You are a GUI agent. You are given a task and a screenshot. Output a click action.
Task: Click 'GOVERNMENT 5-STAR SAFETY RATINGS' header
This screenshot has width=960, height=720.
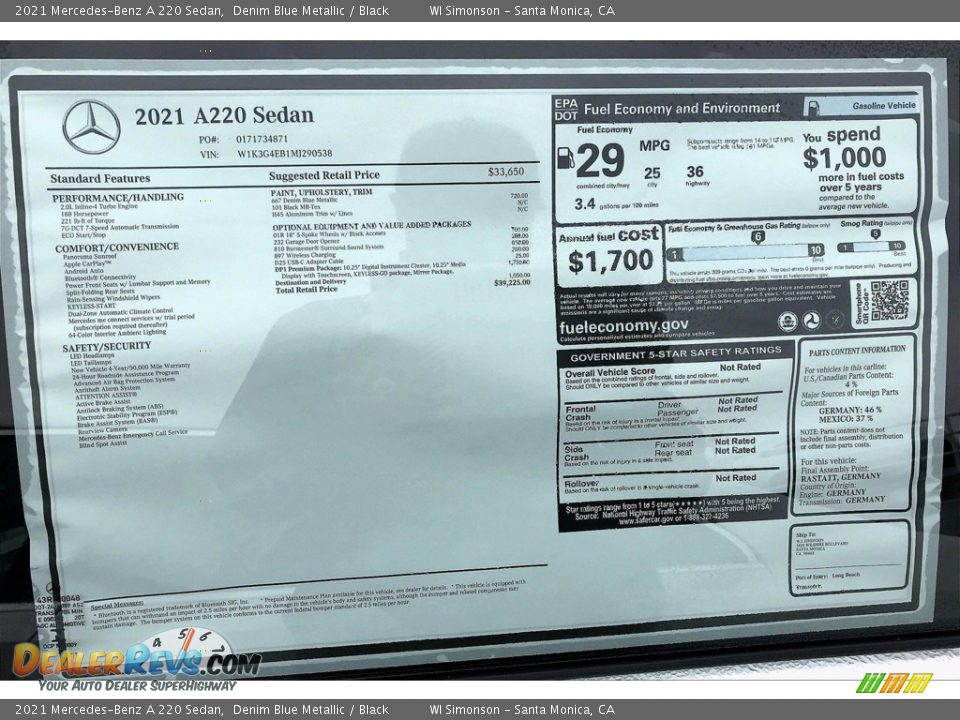click(676, 354)
